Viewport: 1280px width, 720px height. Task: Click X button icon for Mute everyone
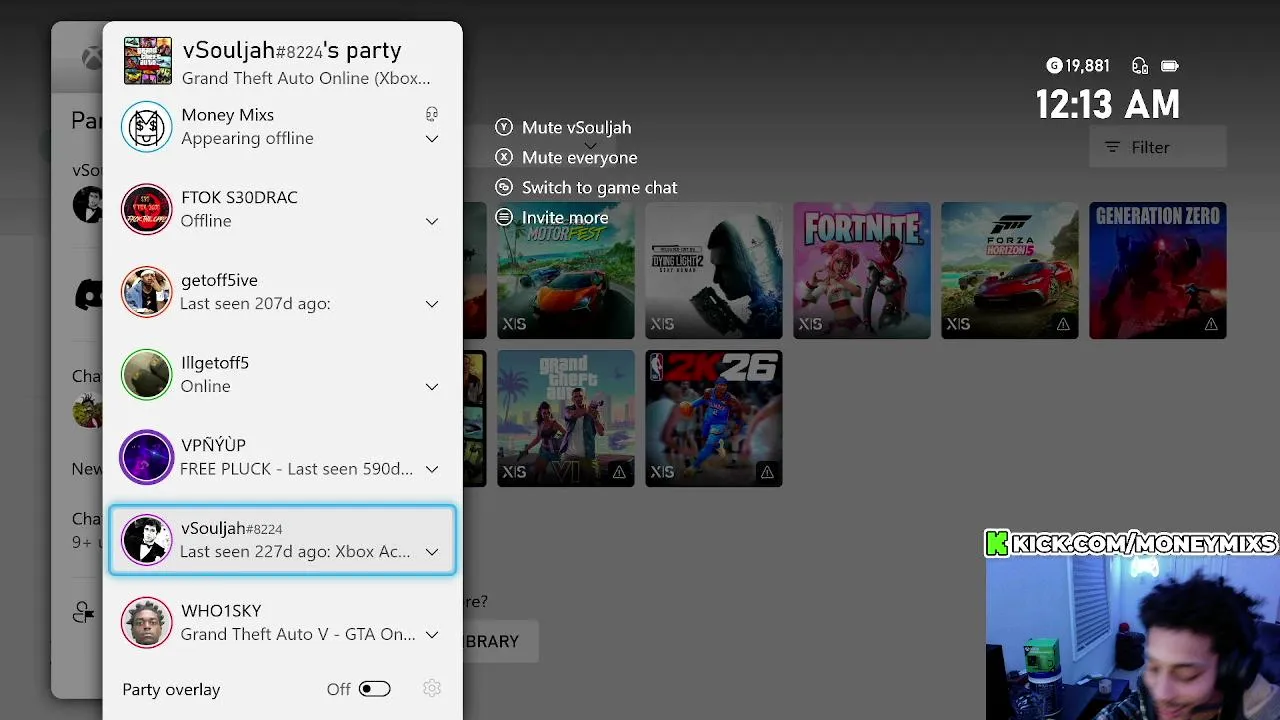504,157
